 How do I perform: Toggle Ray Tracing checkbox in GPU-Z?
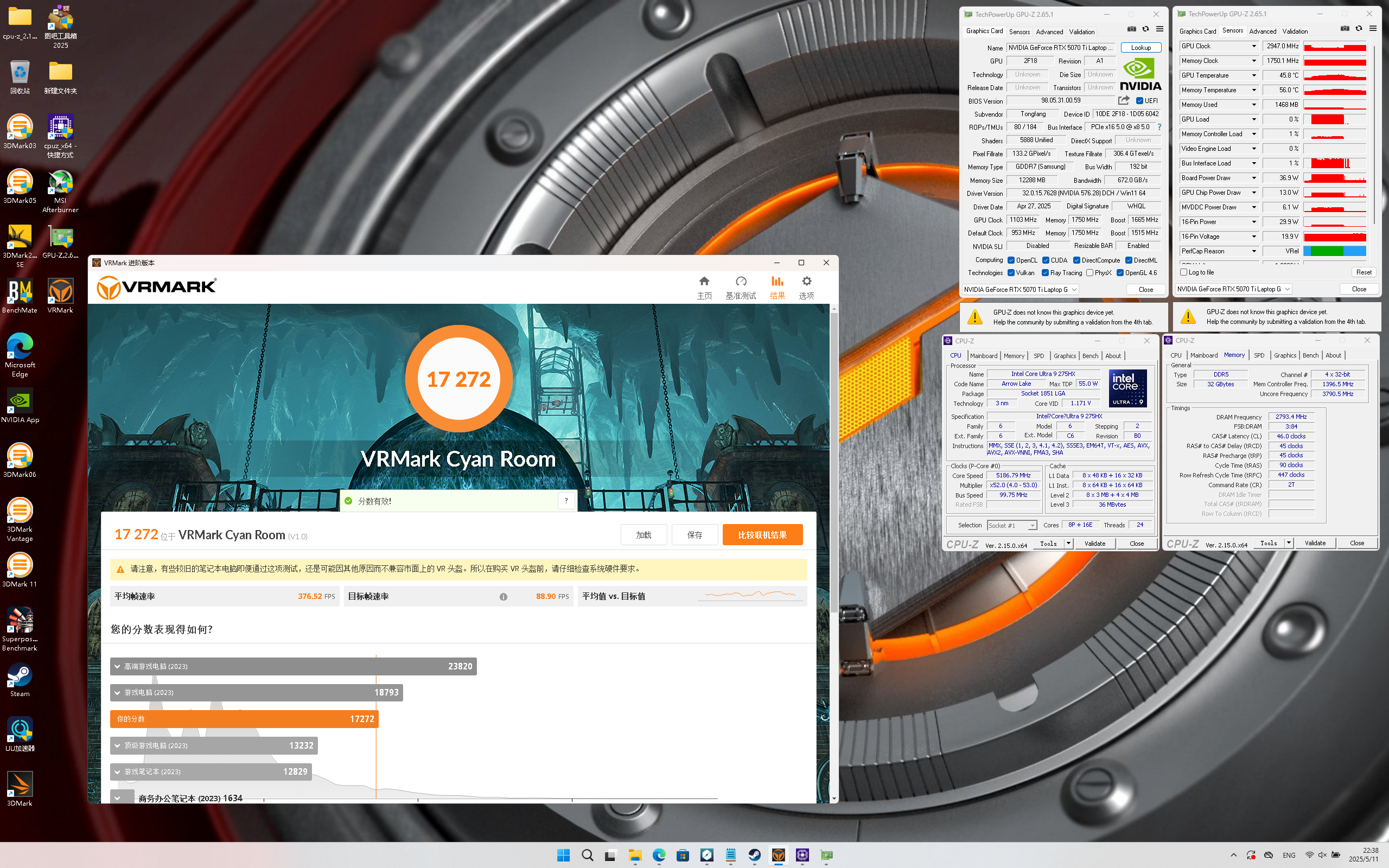tap(1045, 273)
